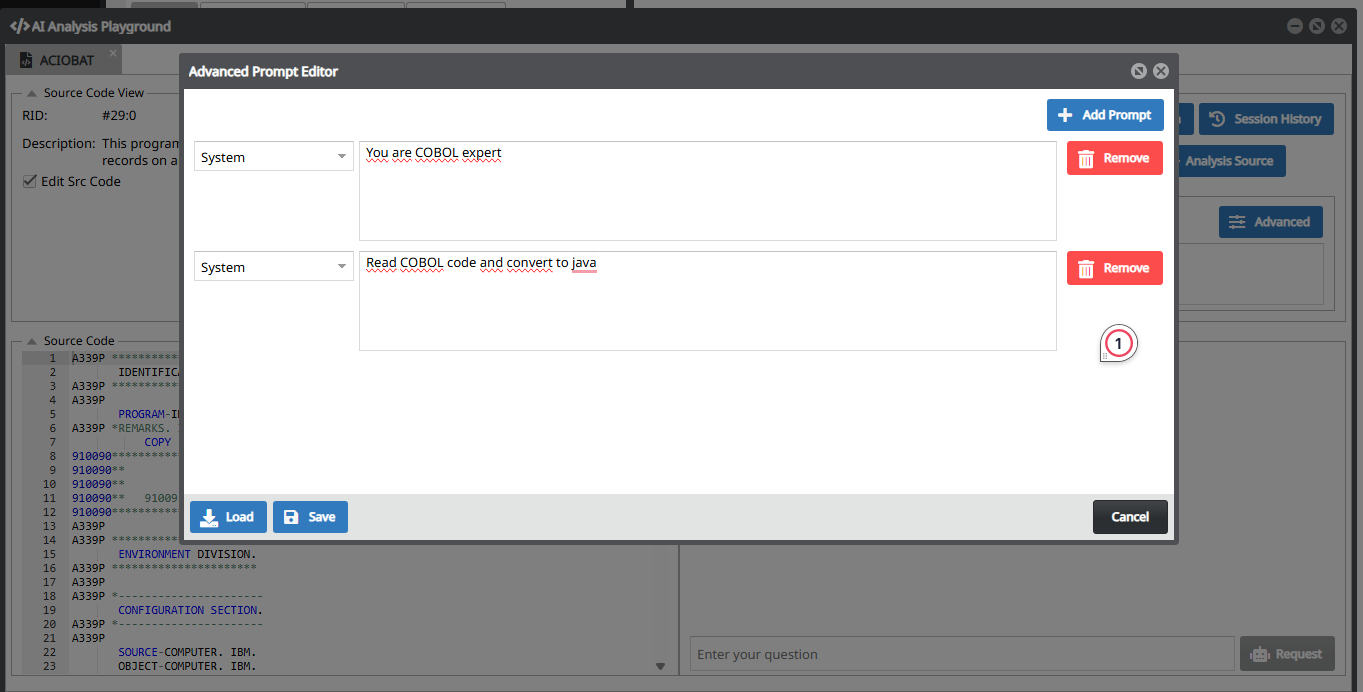The width and height of the screenshot is (1363, 692).
Task: Open the second prompt's System role dropdown
Action: pos(273,267)
